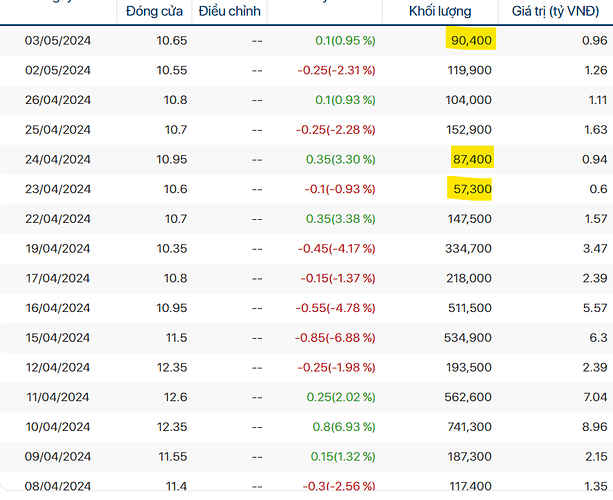Select the 03/05/2024 date cell
613x500 pixels.
pyautogui.click(x=58, y=40)
